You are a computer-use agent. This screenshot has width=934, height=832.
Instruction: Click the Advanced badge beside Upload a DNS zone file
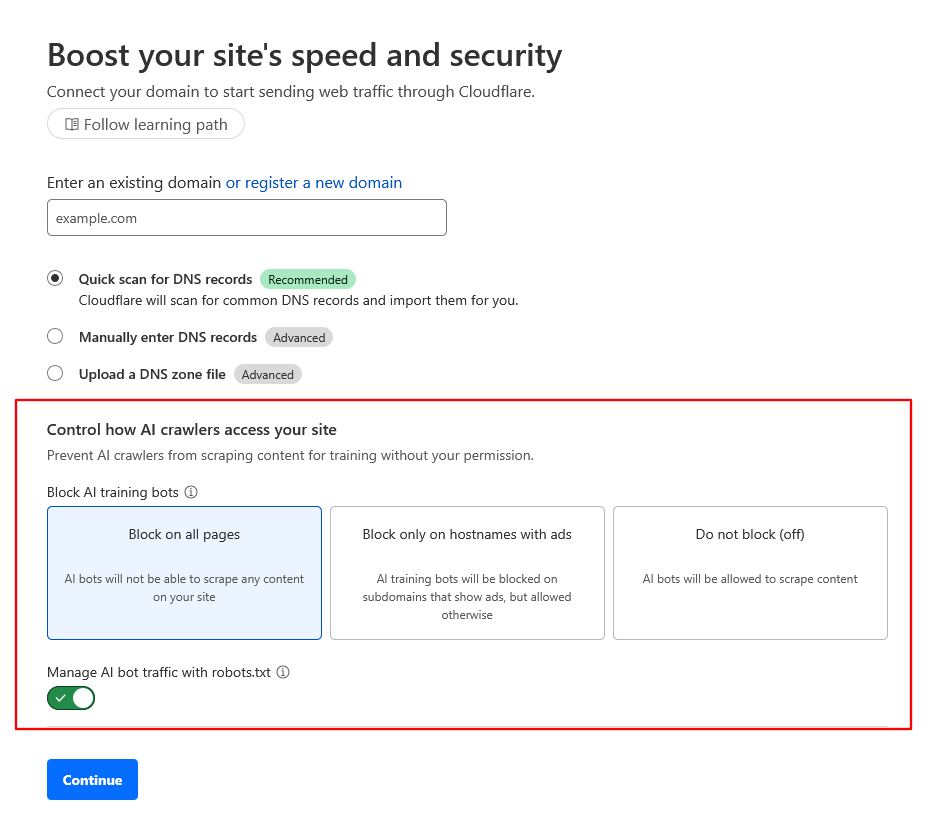[x=267, y=374]
